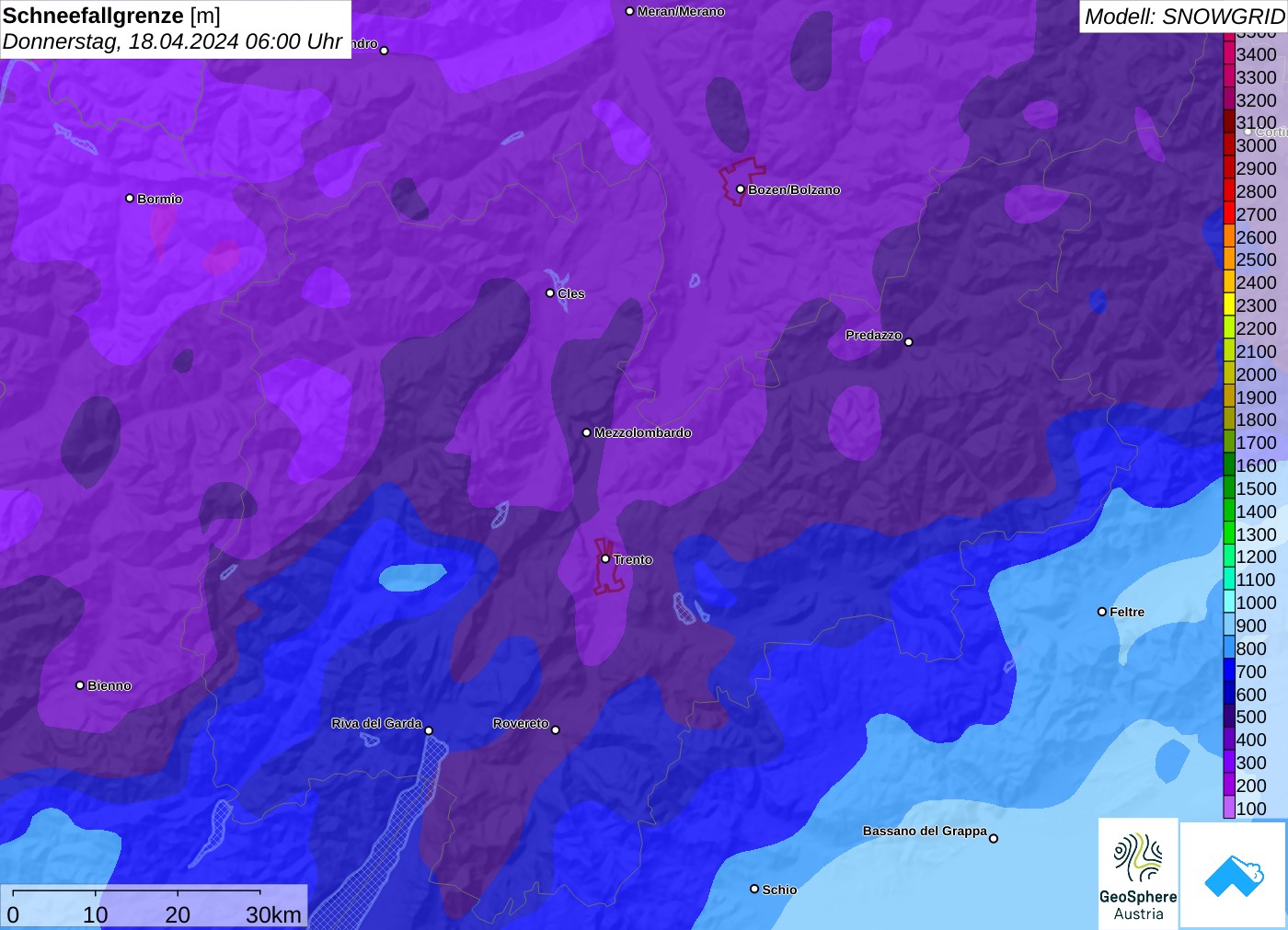Select the Schio city marker

[754, 889]
